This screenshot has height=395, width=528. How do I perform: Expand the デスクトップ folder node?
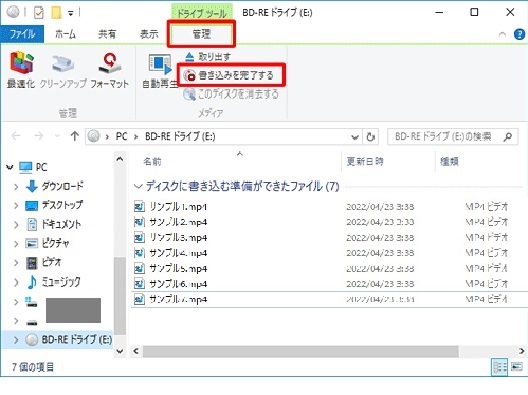16,205
